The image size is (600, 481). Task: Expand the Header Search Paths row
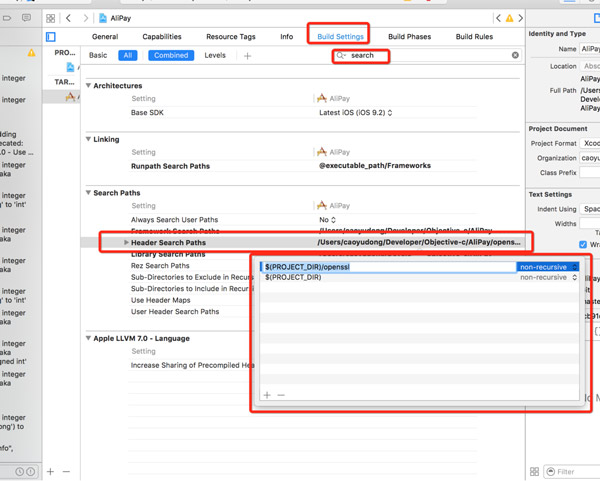(126, 243)
